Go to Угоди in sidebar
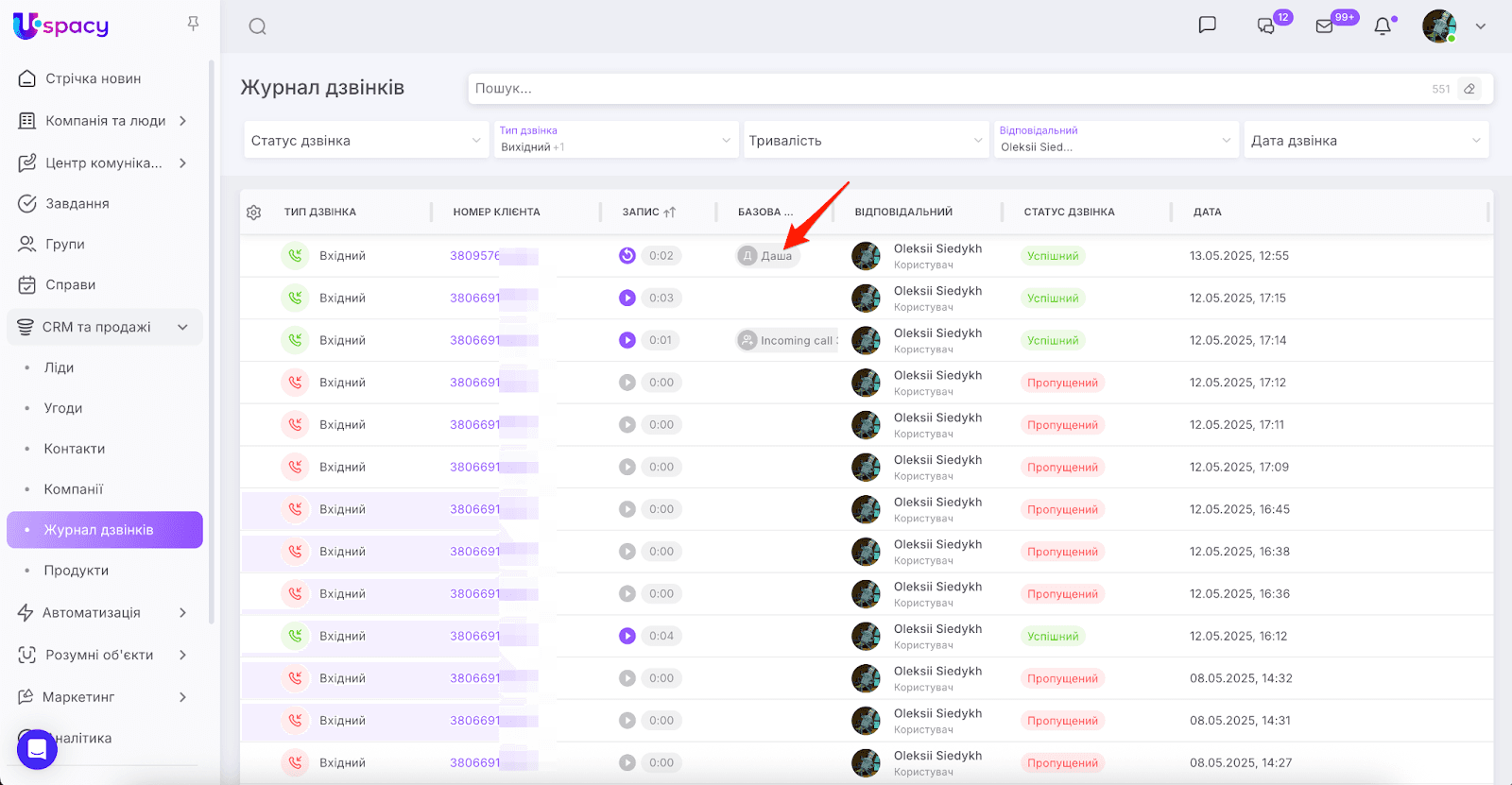 (63, 408)
